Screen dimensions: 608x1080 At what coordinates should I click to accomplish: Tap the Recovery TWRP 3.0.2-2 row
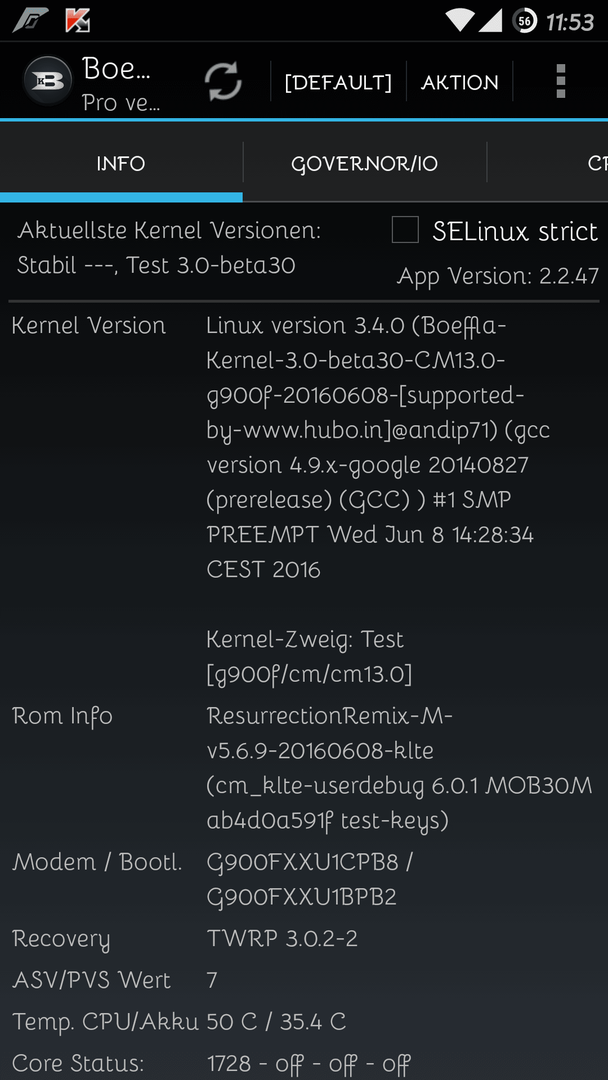pyautogui.click(x=304, y=938)
